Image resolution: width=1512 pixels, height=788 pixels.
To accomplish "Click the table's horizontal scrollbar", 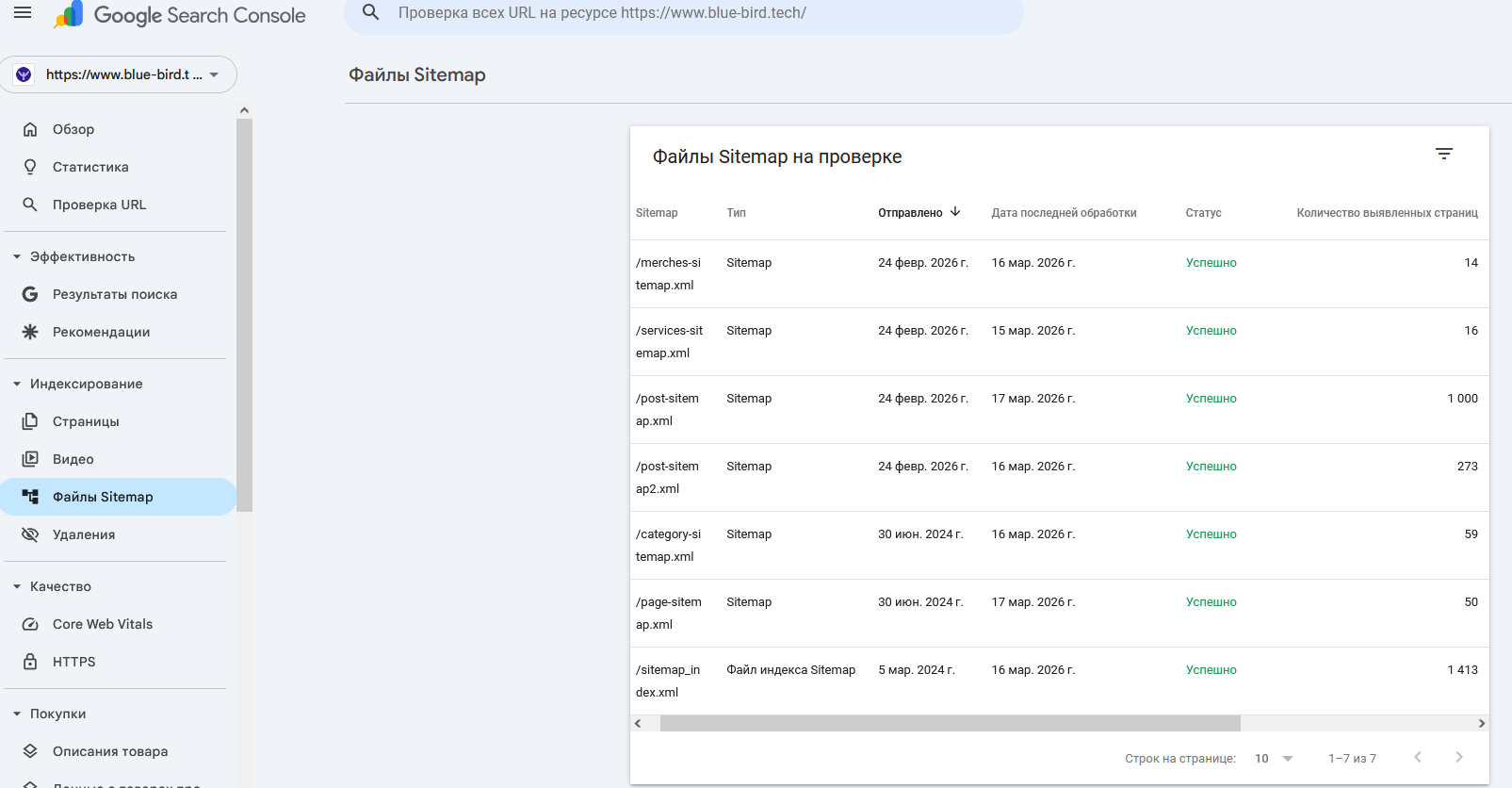I will point(950,724).
